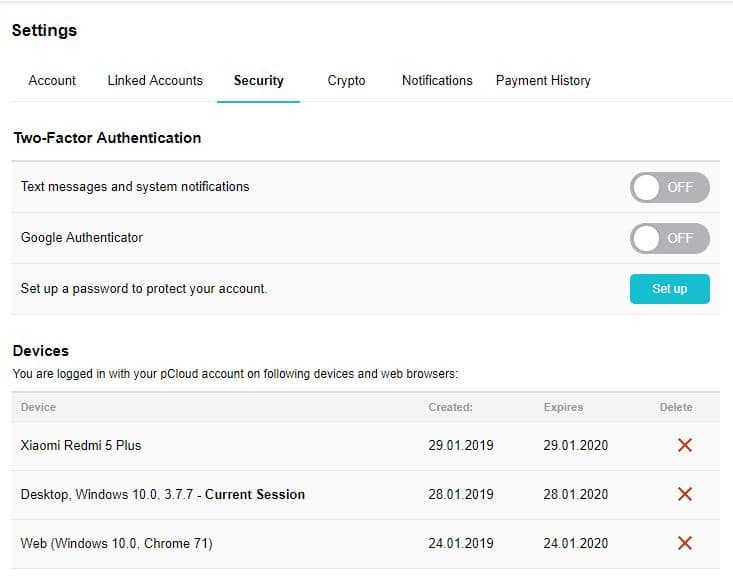The image size is (733, 580).
Task: Click the Delete column header
Action: (x=676, y=407)
